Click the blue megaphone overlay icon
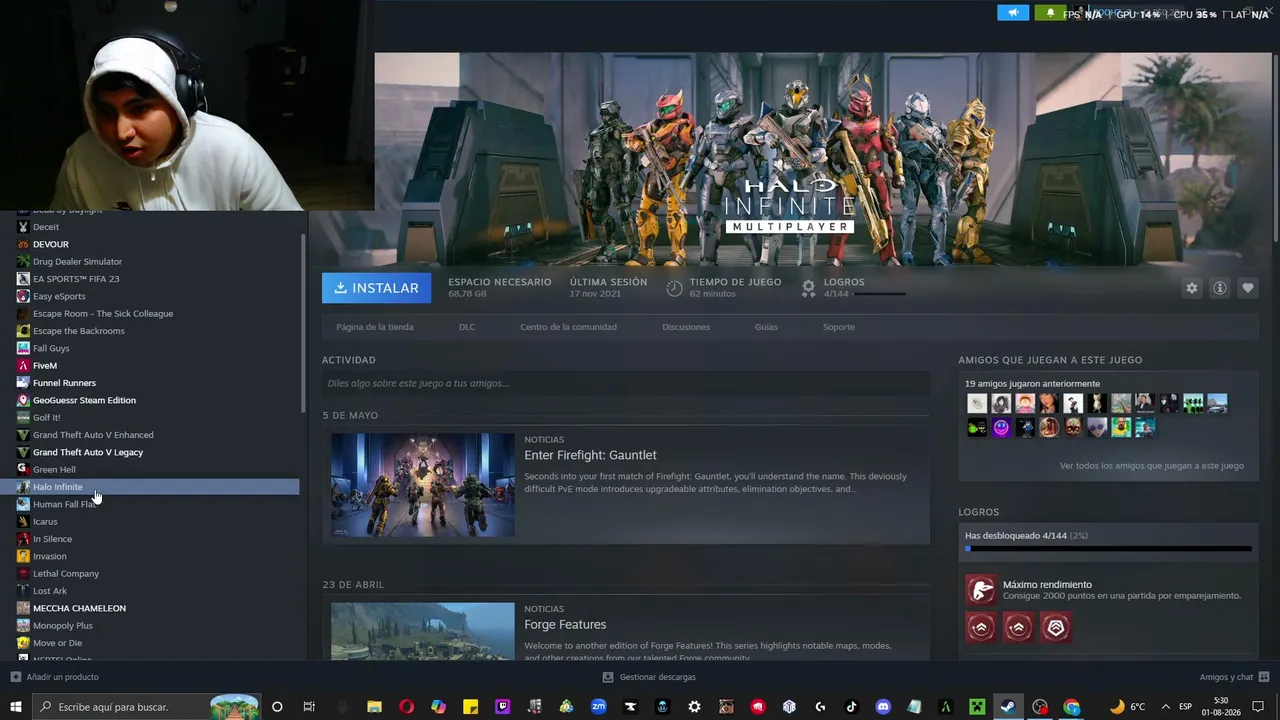 click(x=1013, y=13)
